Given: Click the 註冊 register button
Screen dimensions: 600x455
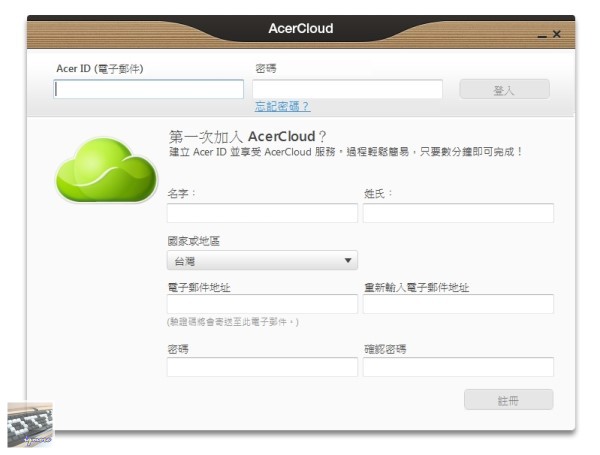Looking at the screenshot, I should click(x=509, y=400).
